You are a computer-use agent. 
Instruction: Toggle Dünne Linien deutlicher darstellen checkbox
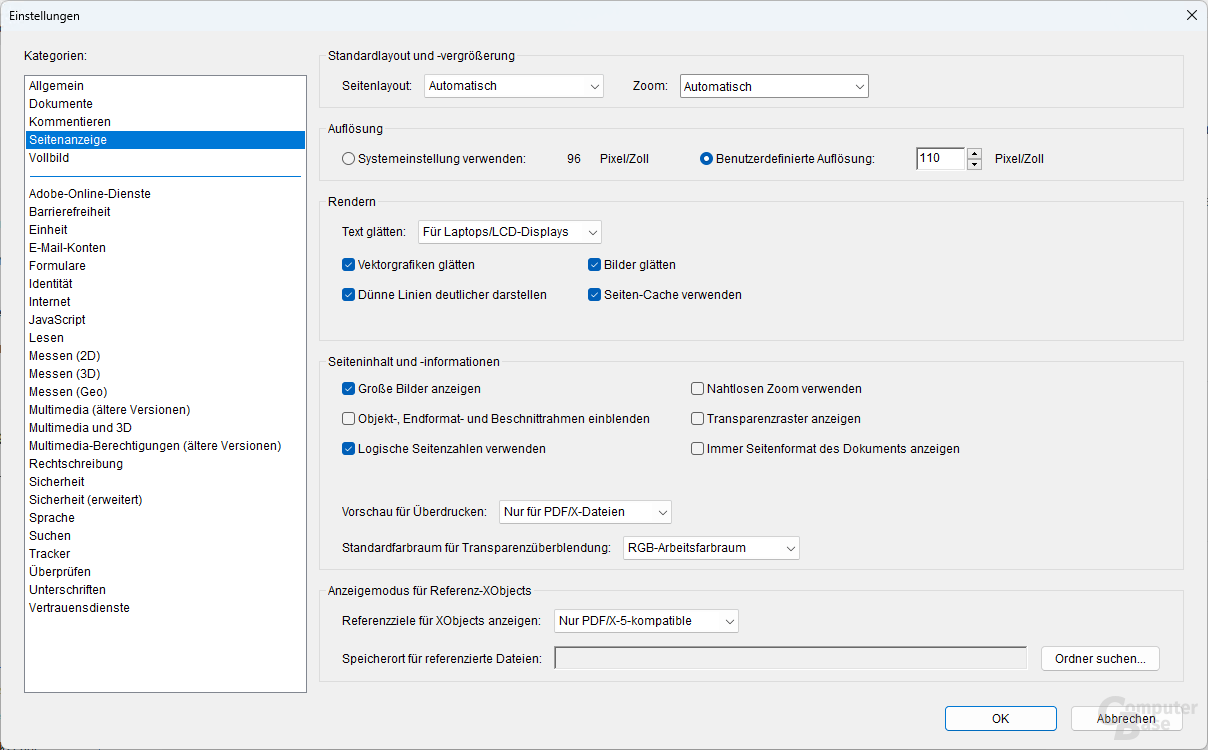coord(349,295)
